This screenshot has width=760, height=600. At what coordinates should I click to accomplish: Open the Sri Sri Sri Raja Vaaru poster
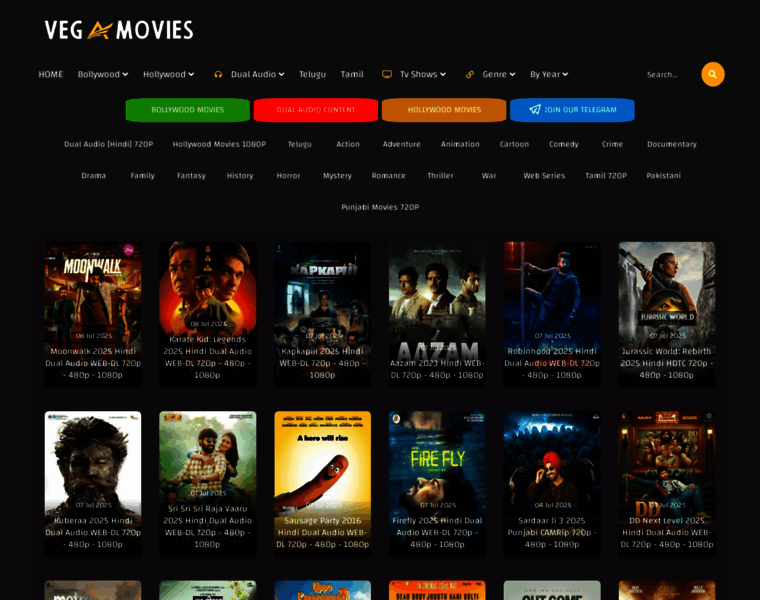pyautogui.click(x=207, y=484)
